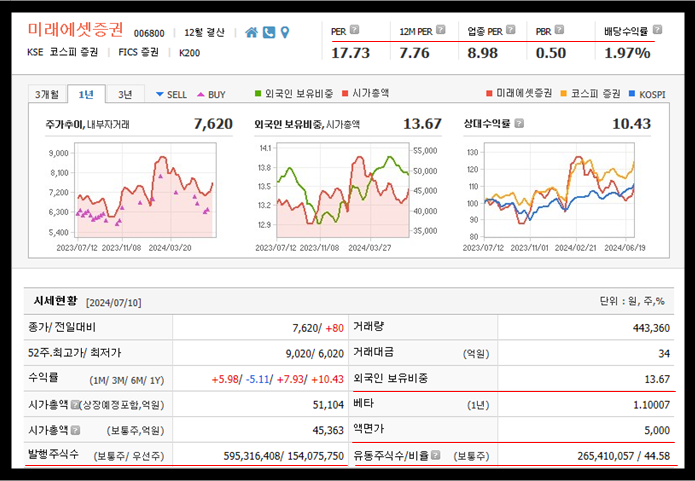Click KSE 코스피 증권 classification text
Screen dimensions: 695x481
[62, 52]
